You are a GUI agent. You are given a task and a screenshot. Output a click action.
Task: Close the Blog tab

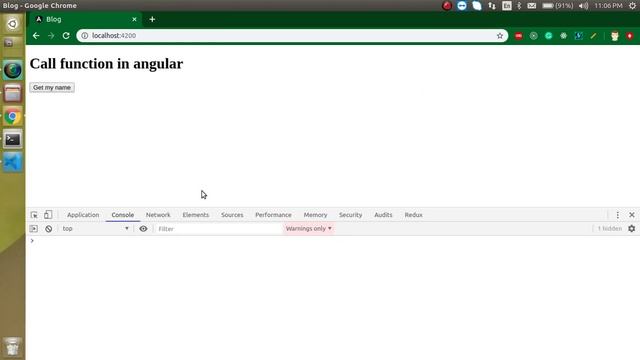pos(134,19)
